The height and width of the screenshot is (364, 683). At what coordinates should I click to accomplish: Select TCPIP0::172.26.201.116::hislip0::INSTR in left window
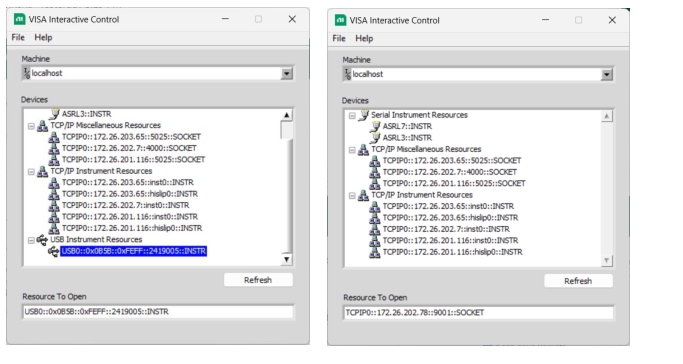pos(132,228)
